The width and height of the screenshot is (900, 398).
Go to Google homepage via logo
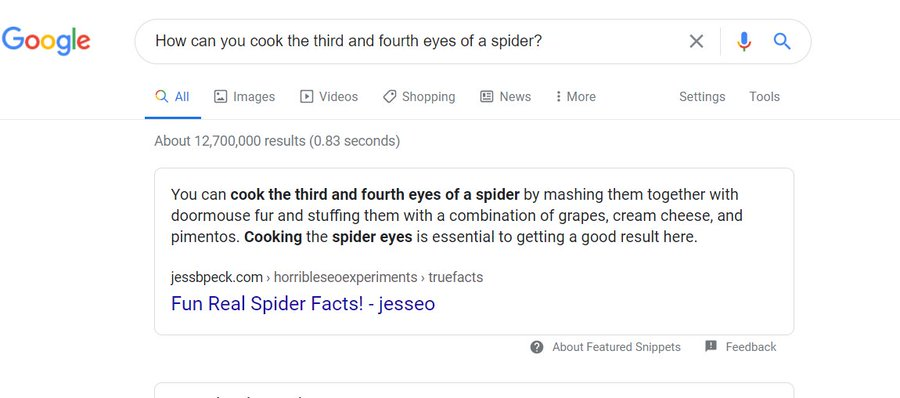tap(46, 41)
